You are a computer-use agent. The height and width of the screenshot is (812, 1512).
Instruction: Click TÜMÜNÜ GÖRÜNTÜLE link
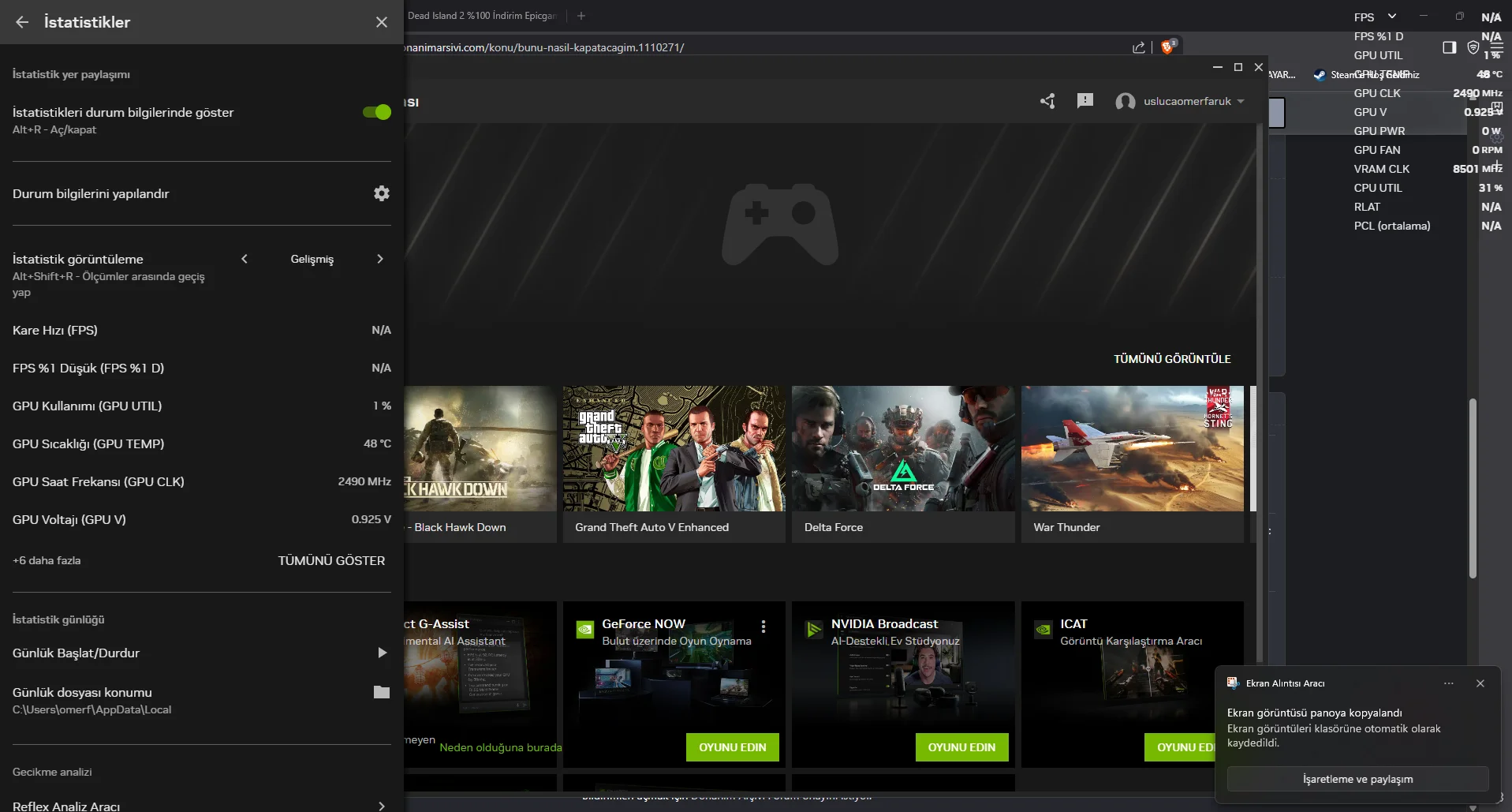click(x=1172, y=359)
